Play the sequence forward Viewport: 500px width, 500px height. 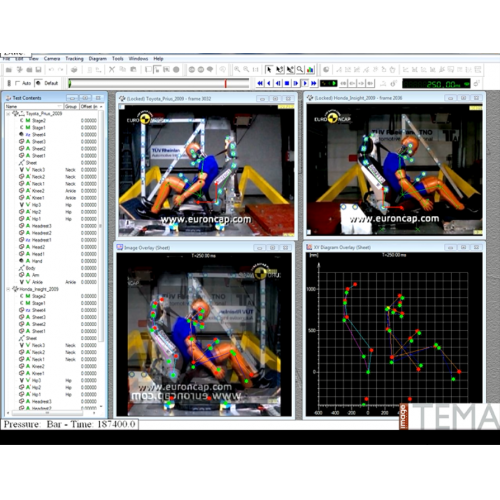pyautogui.click(x=305, y=83)
